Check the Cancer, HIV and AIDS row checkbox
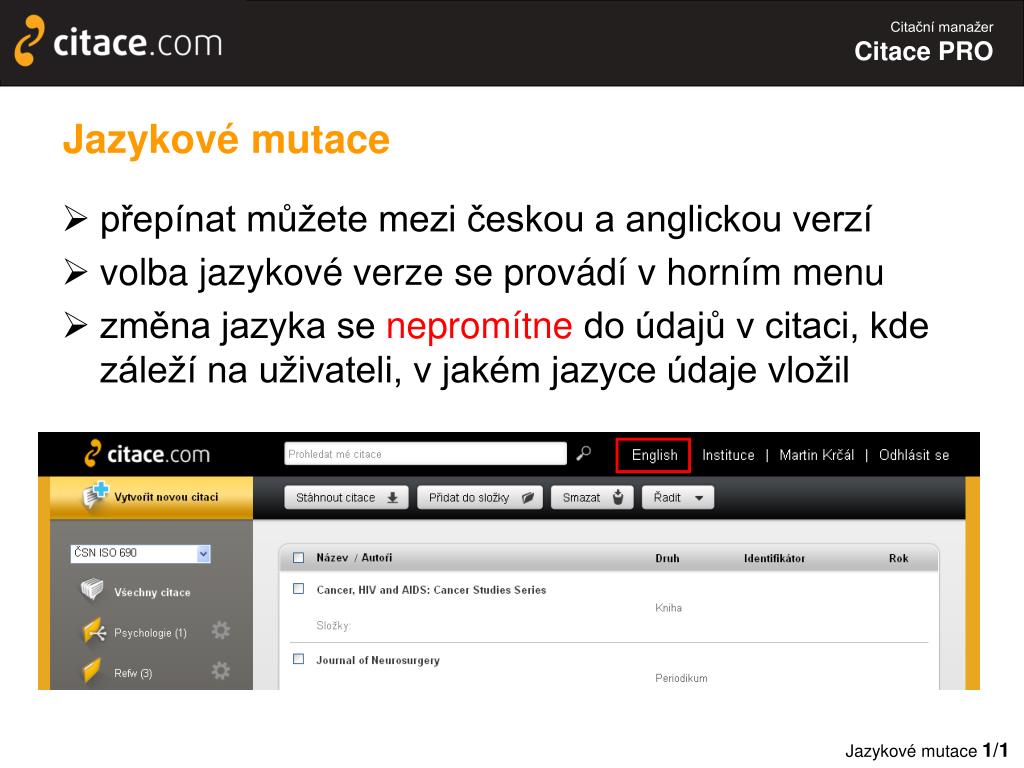 298,588
